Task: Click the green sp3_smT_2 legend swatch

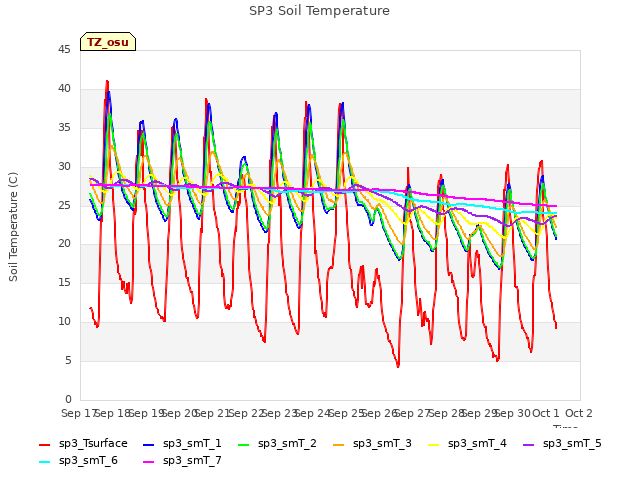Action: (x=243, y=444)
